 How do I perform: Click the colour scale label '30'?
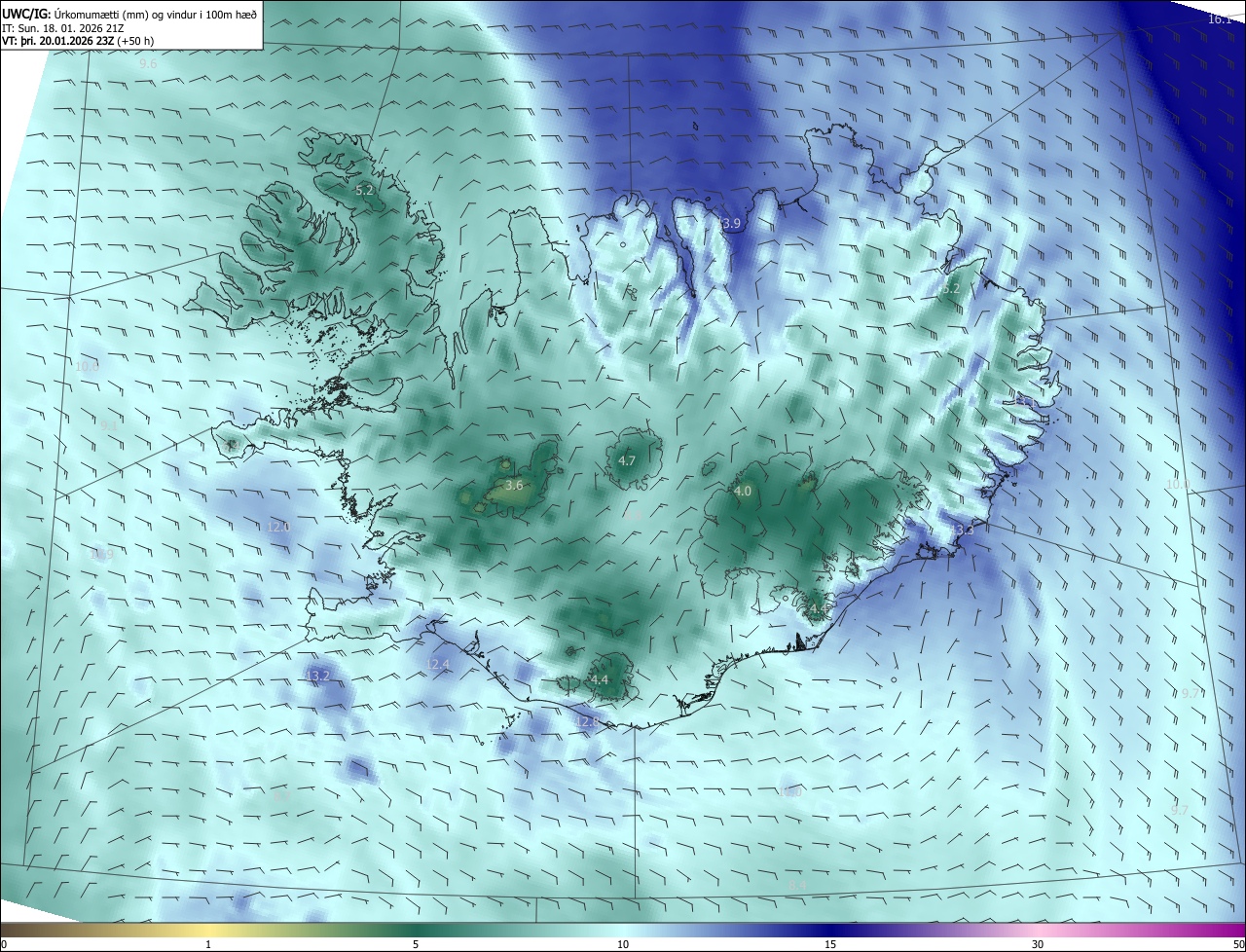1038,944
